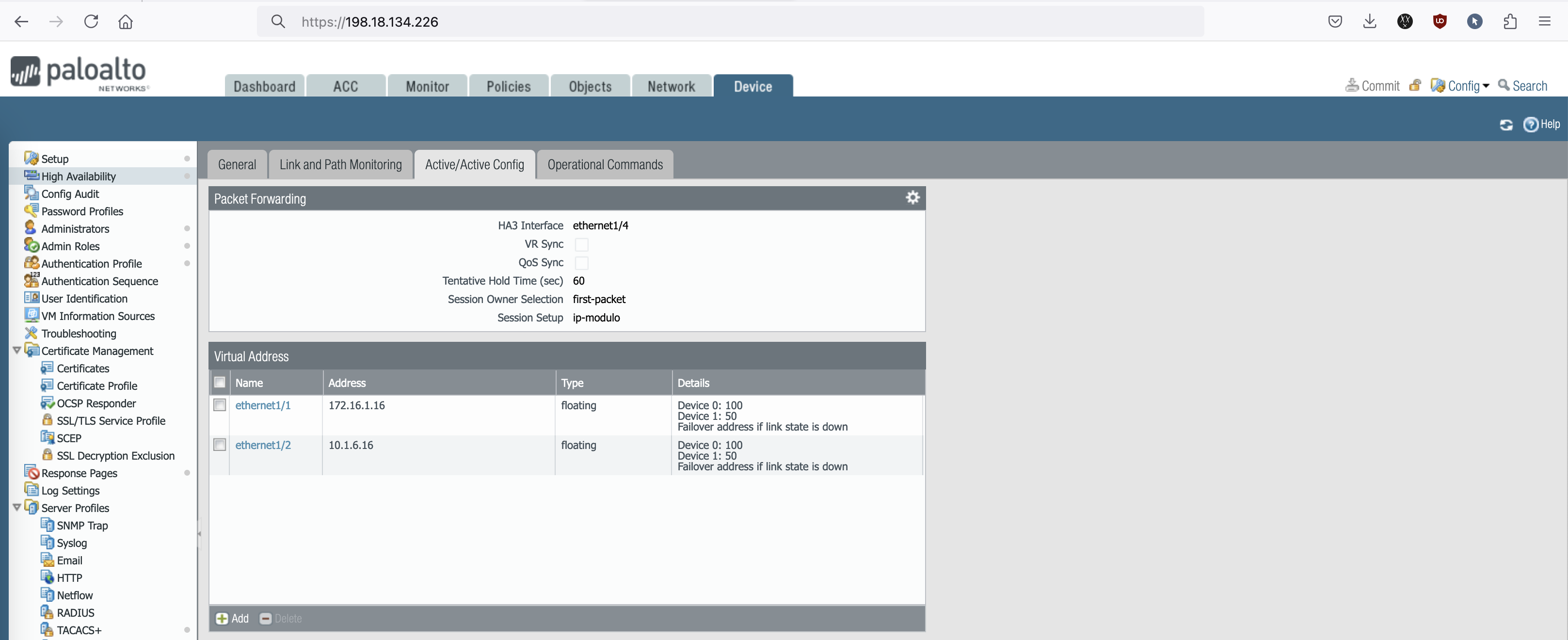Open Troubleshooting in sidebar
The image size is (1568, 640).
[79, 333]
